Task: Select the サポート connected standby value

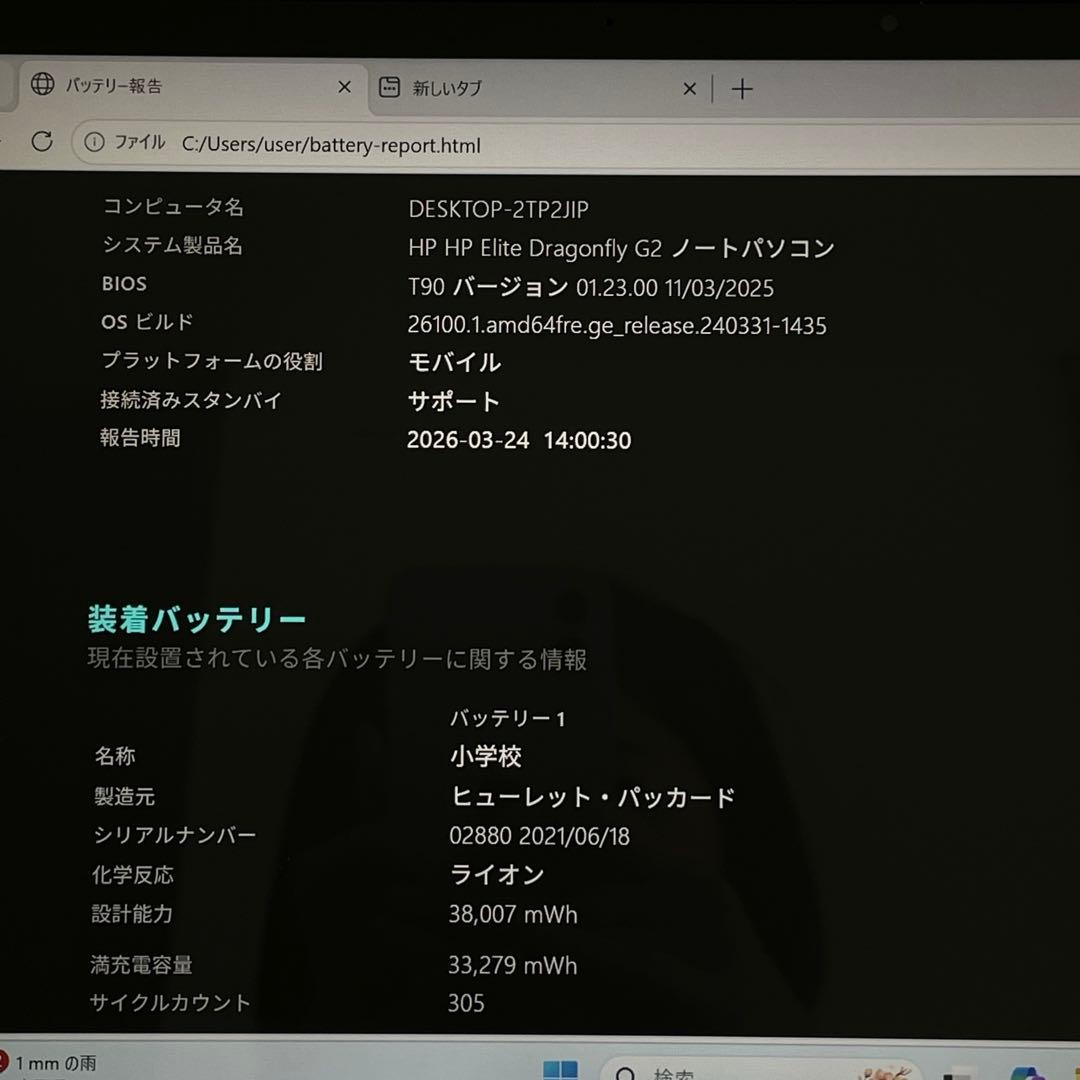Action: (453, 401)
